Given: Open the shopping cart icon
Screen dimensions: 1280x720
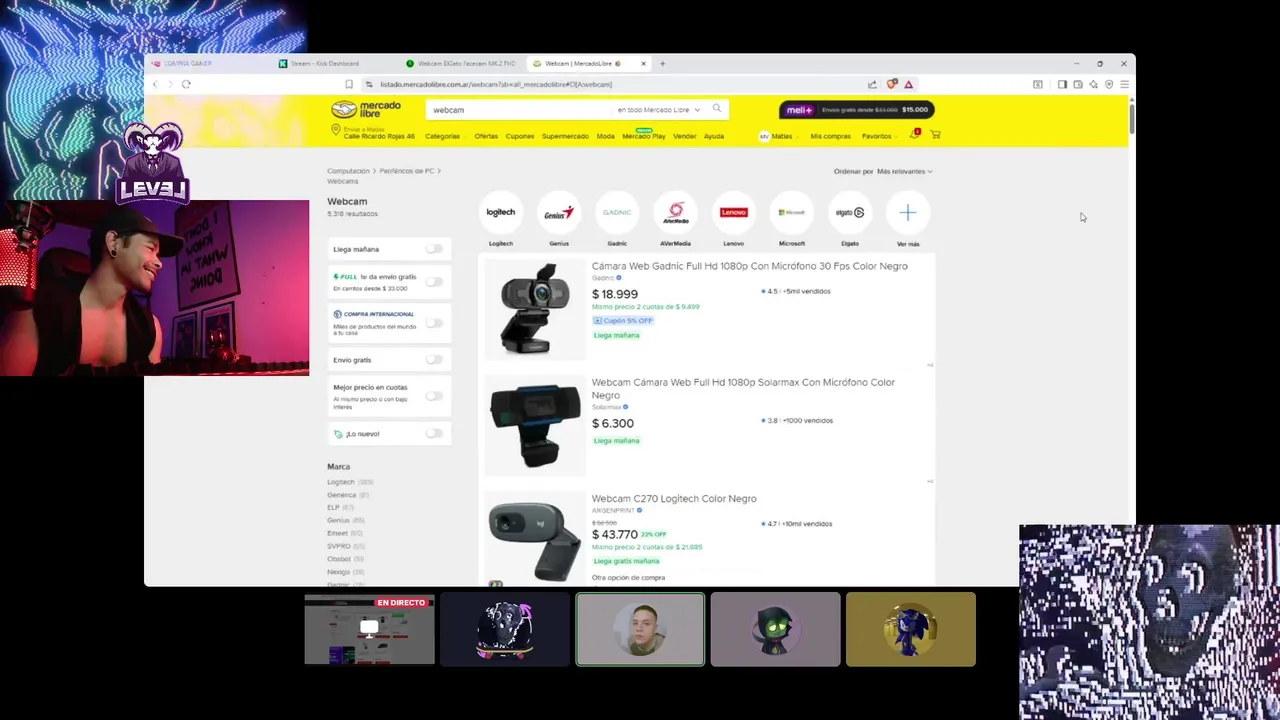Looking at the screenshot, I should [x=935, y=135].
